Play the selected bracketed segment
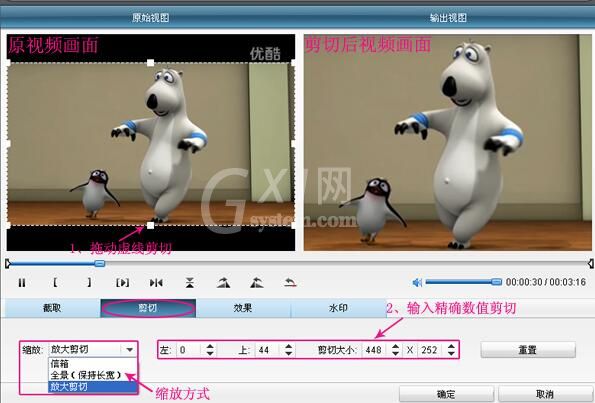595x403 pixels. pos(122,283)
